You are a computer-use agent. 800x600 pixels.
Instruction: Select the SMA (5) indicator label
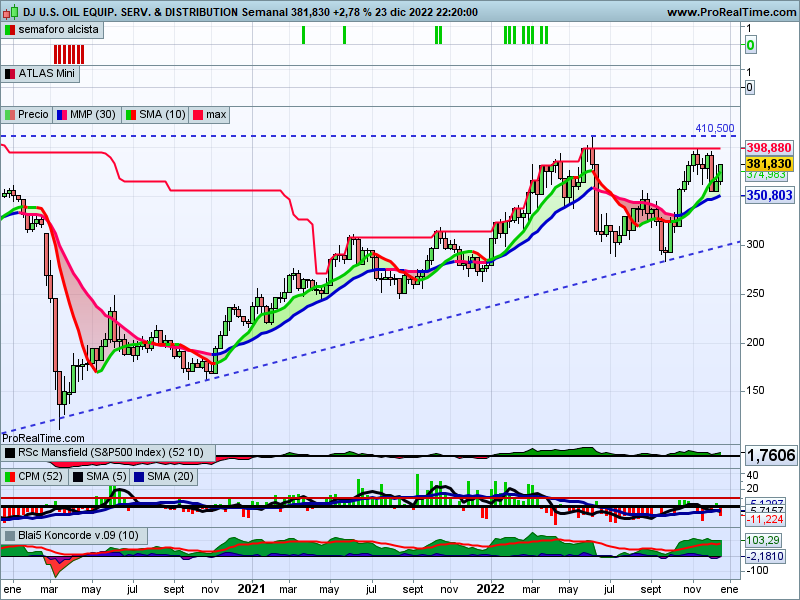(106, 476)
